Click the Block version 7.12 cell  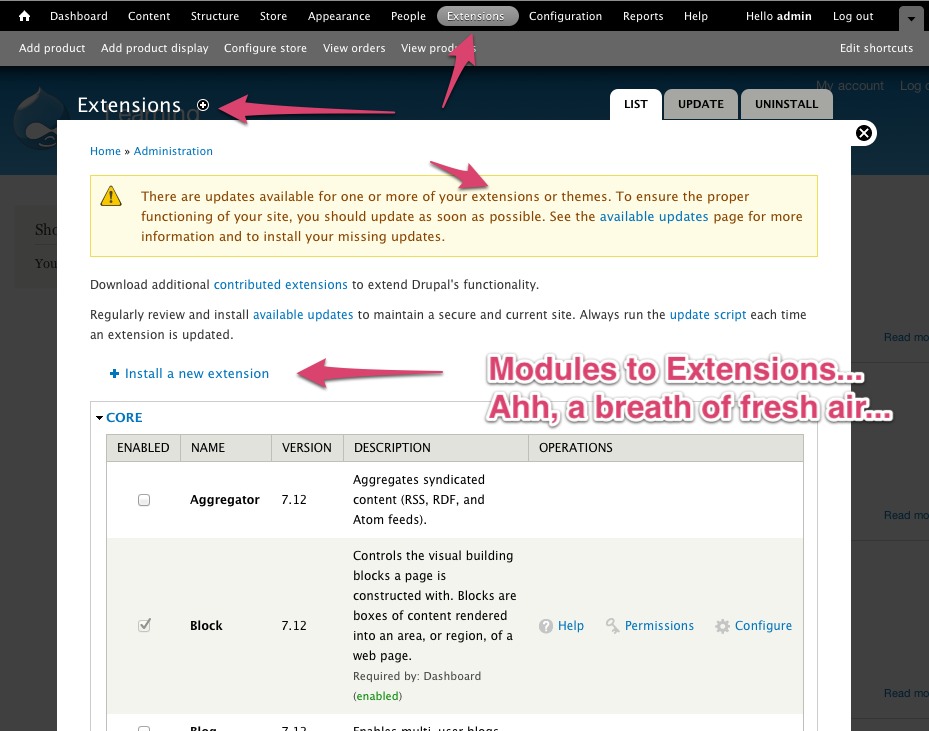[294, 626]
